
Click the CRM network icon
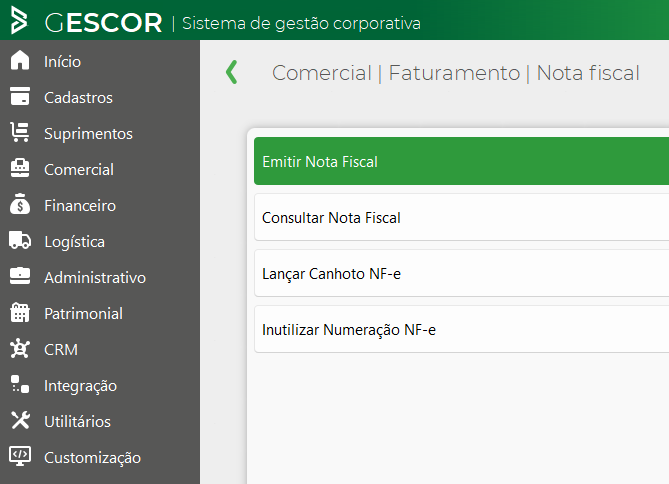pos(19,349)
